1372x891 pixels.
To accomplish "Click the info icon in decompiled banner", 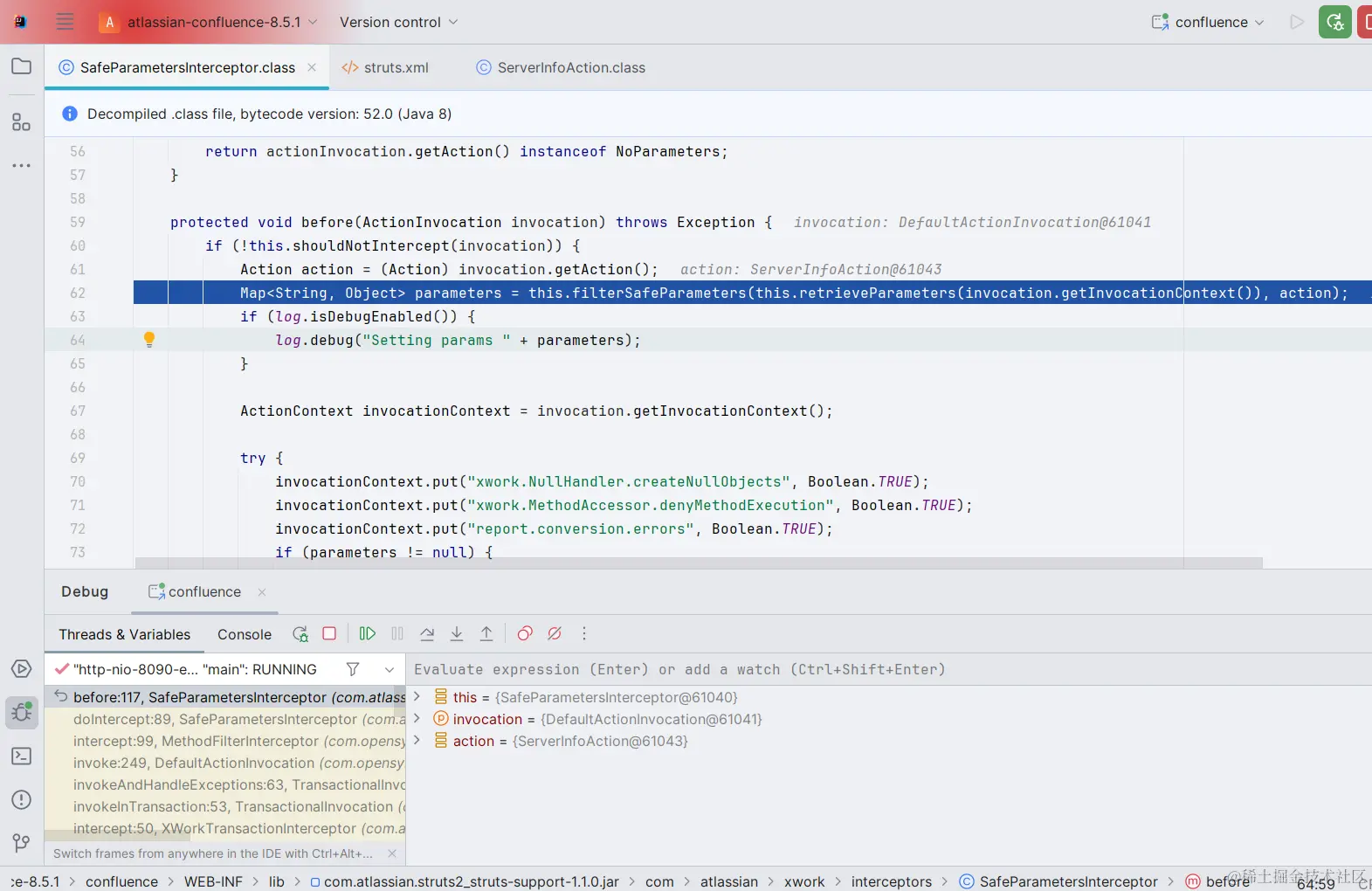I will pyautogui.click(x=70, y=114).
